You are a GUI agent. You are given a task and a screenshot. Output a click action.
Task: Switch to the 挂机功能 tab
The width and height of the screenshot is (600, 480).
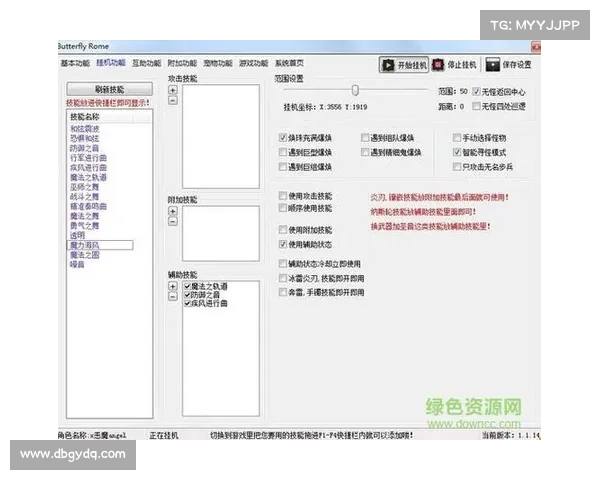click(x=111, y=63)
